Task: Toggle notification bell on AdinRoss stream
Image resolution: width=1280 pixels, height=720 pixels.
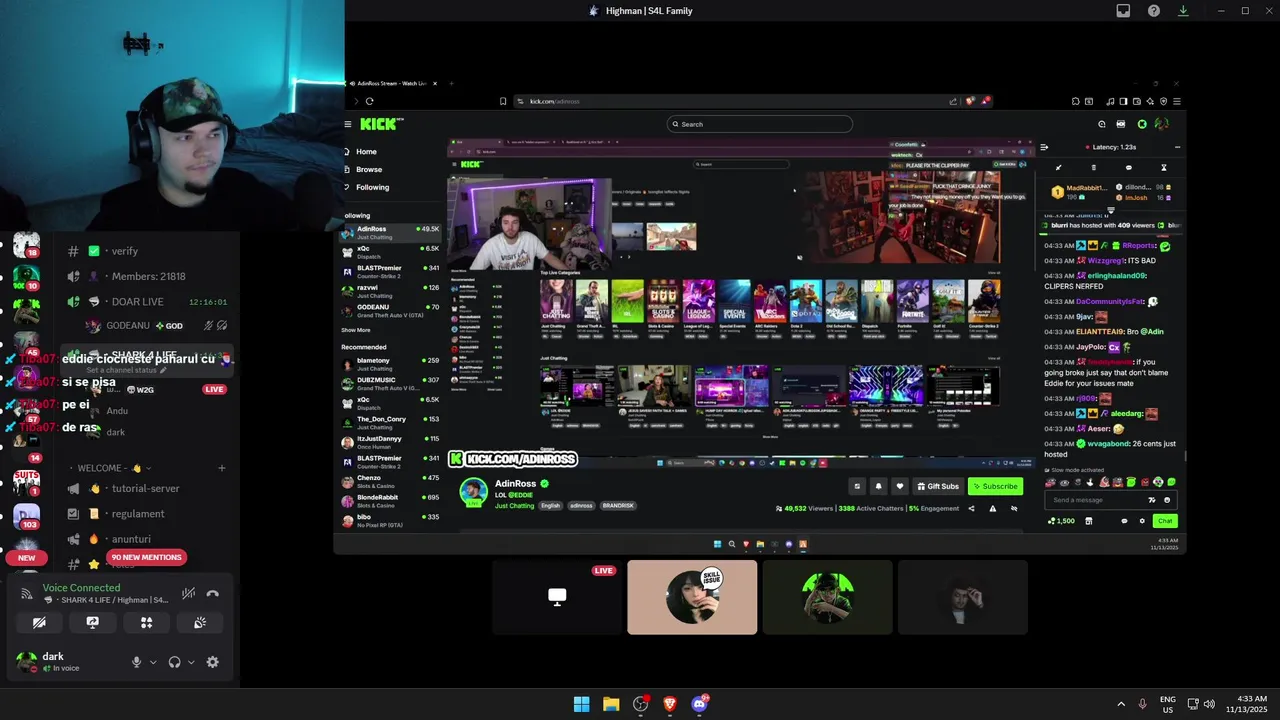Action: [878, 486]
